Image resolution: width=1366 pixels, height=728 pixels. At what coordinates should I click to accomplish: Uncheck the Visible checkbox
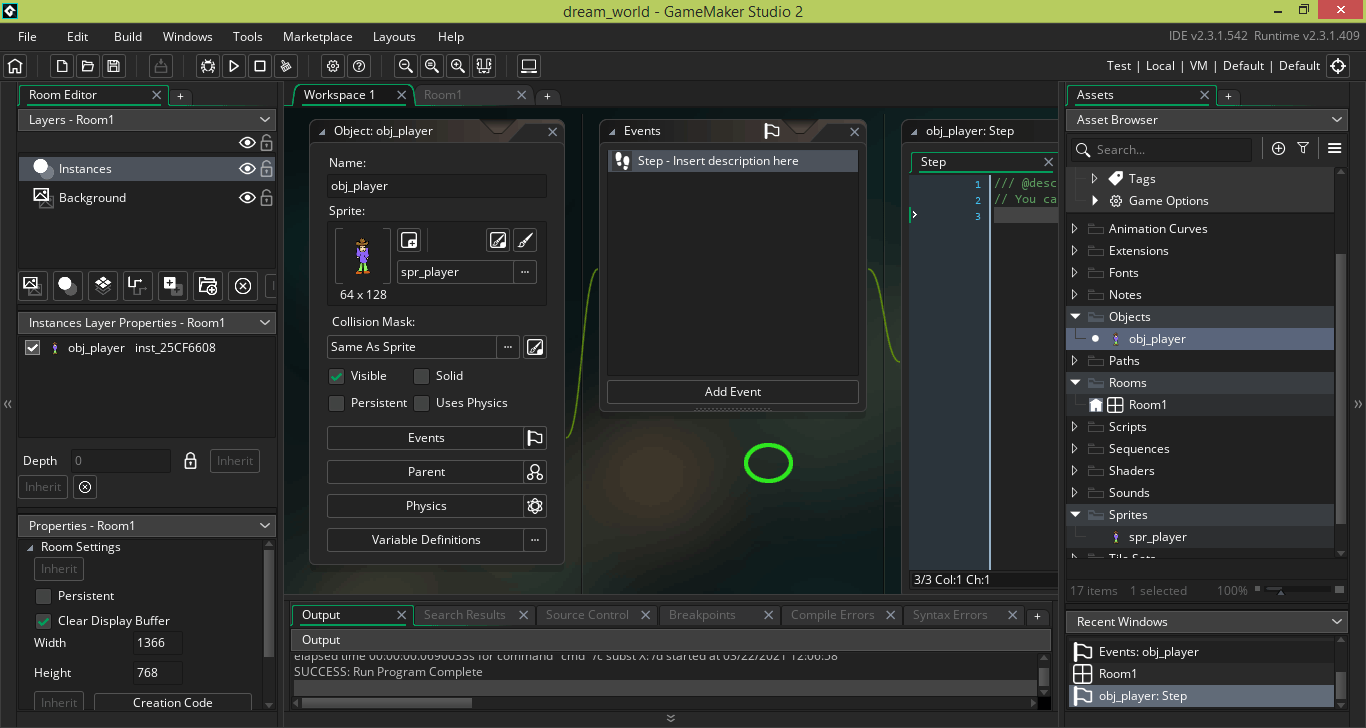tap(337, 376)
